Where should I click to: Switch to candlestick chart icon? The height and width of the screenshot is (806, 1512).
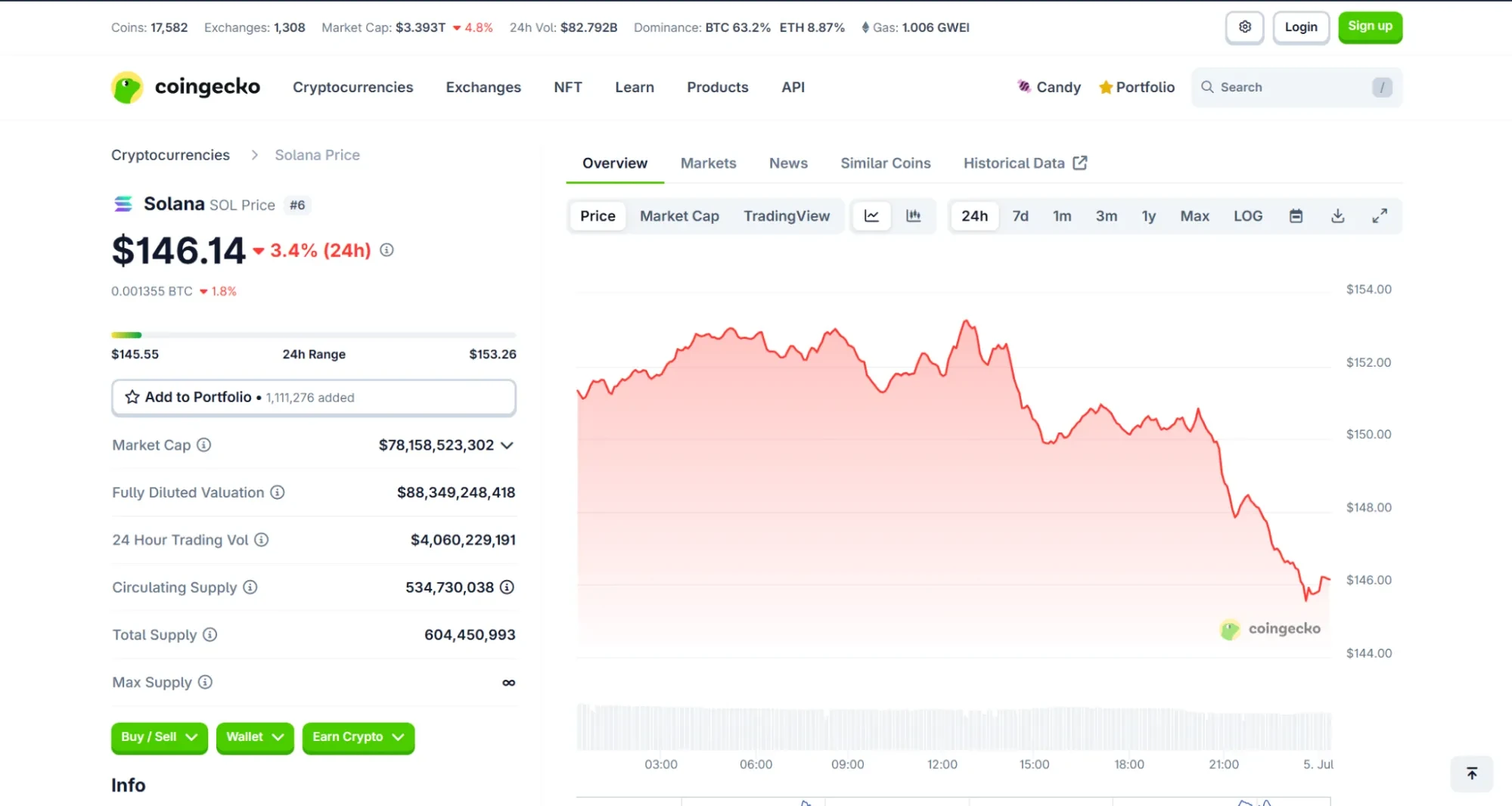(914, 216)
